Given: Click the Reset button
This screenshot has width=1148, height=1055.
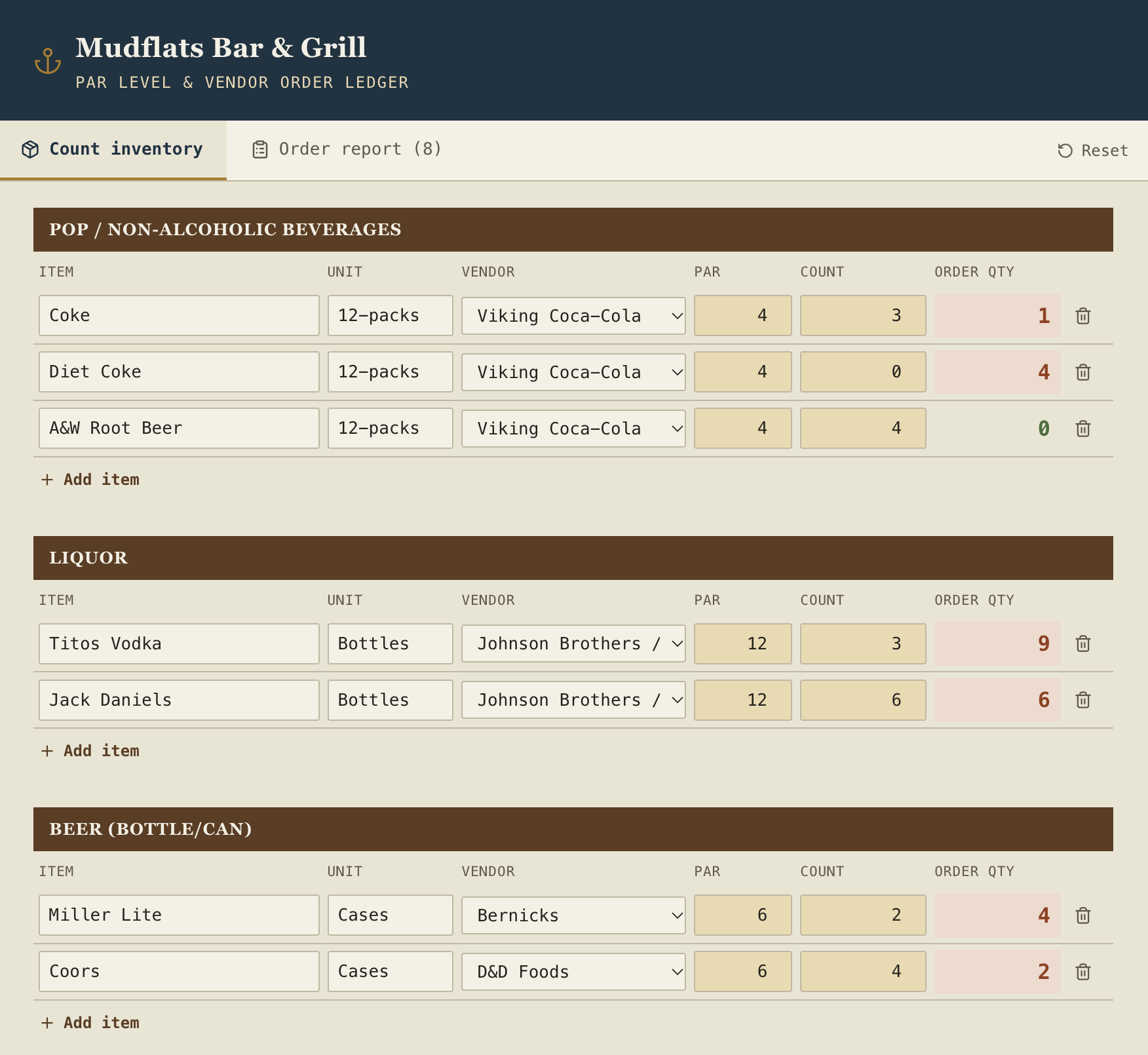Looking at the screenshot, I should (1093, 151).
